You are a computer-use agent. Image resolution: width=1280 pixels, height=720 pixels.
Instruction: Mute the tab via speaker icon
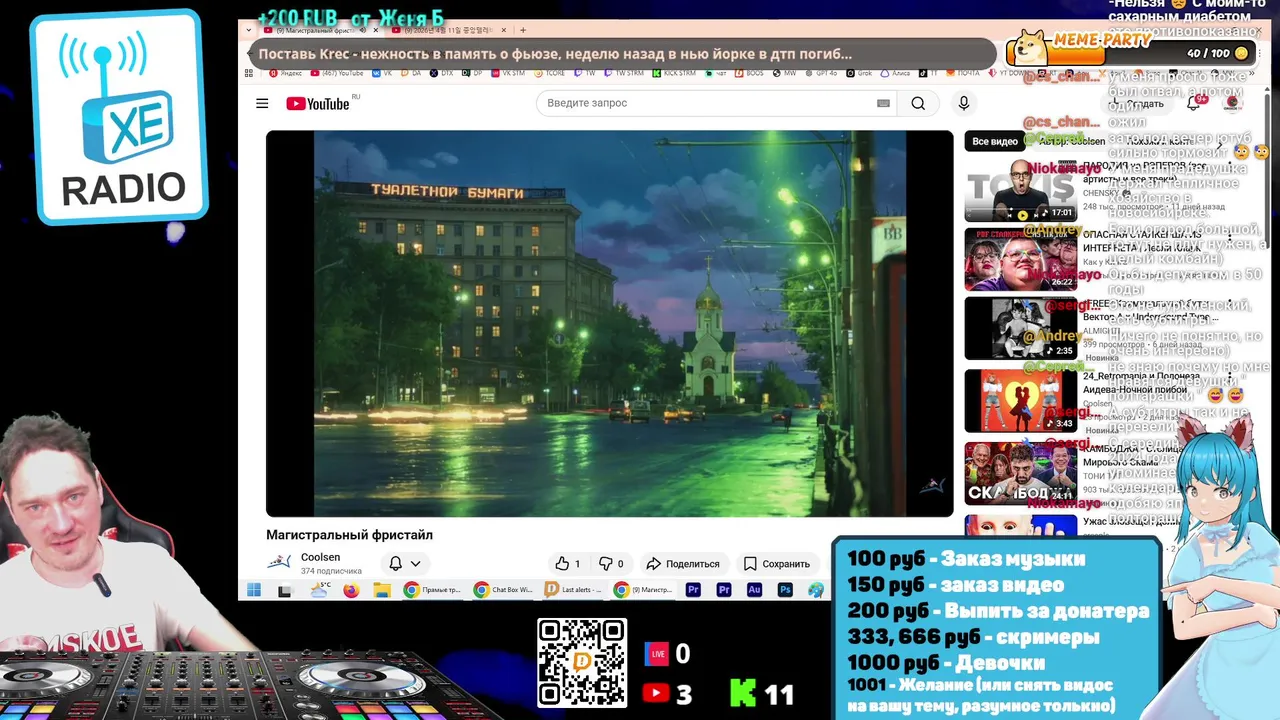[x=363, y=30]
